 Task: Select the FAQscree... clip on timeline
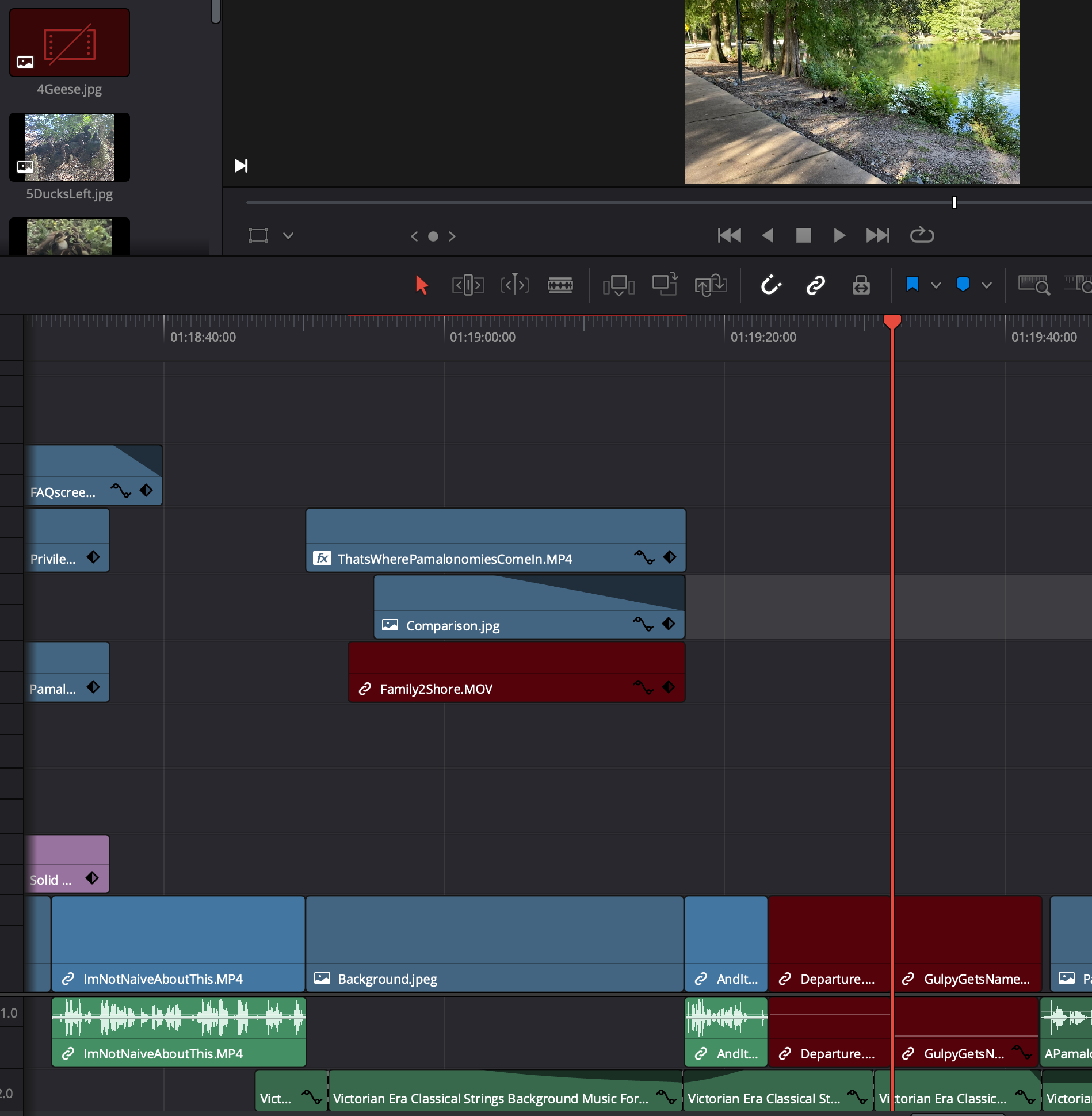coord(94,475)
